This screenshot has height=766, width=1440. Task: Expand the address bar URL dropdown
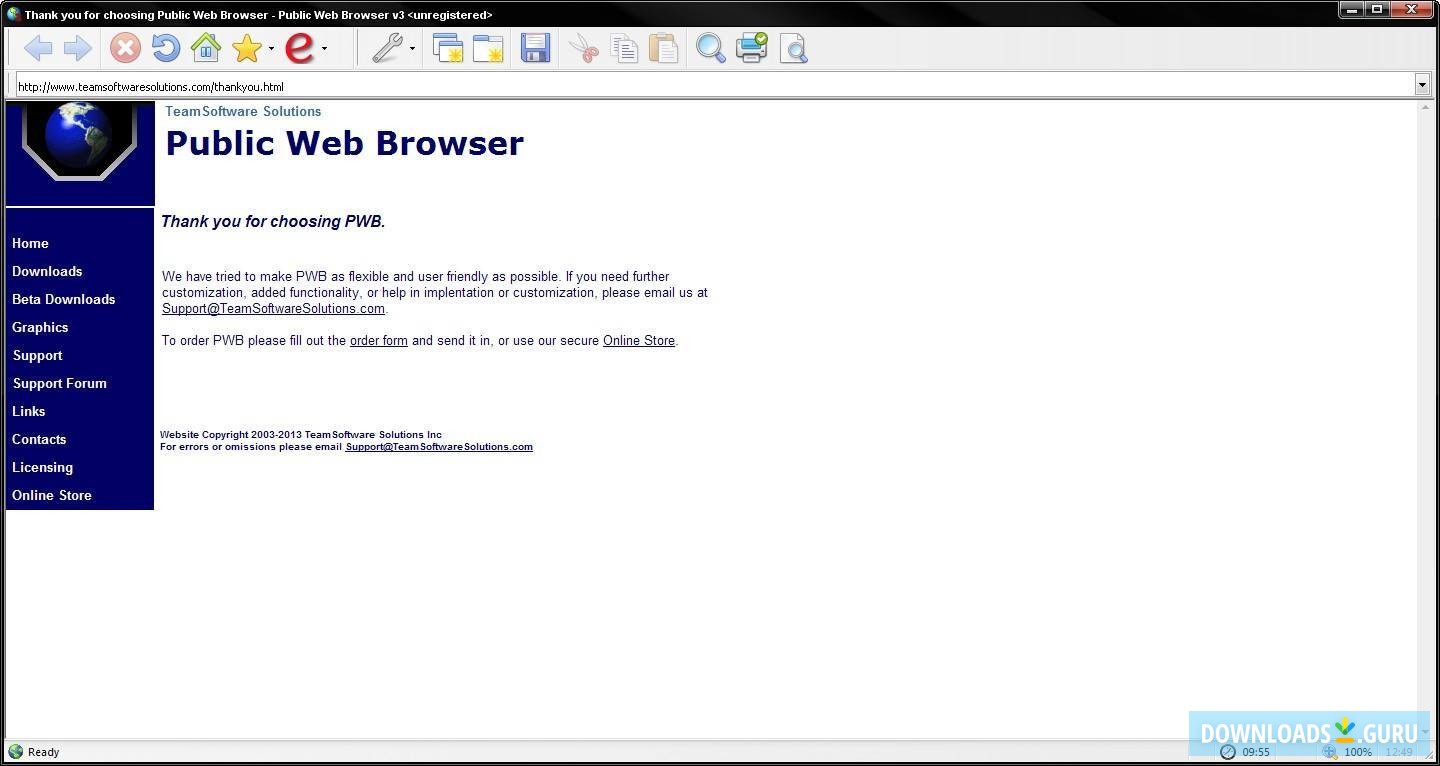point(1422,86)
